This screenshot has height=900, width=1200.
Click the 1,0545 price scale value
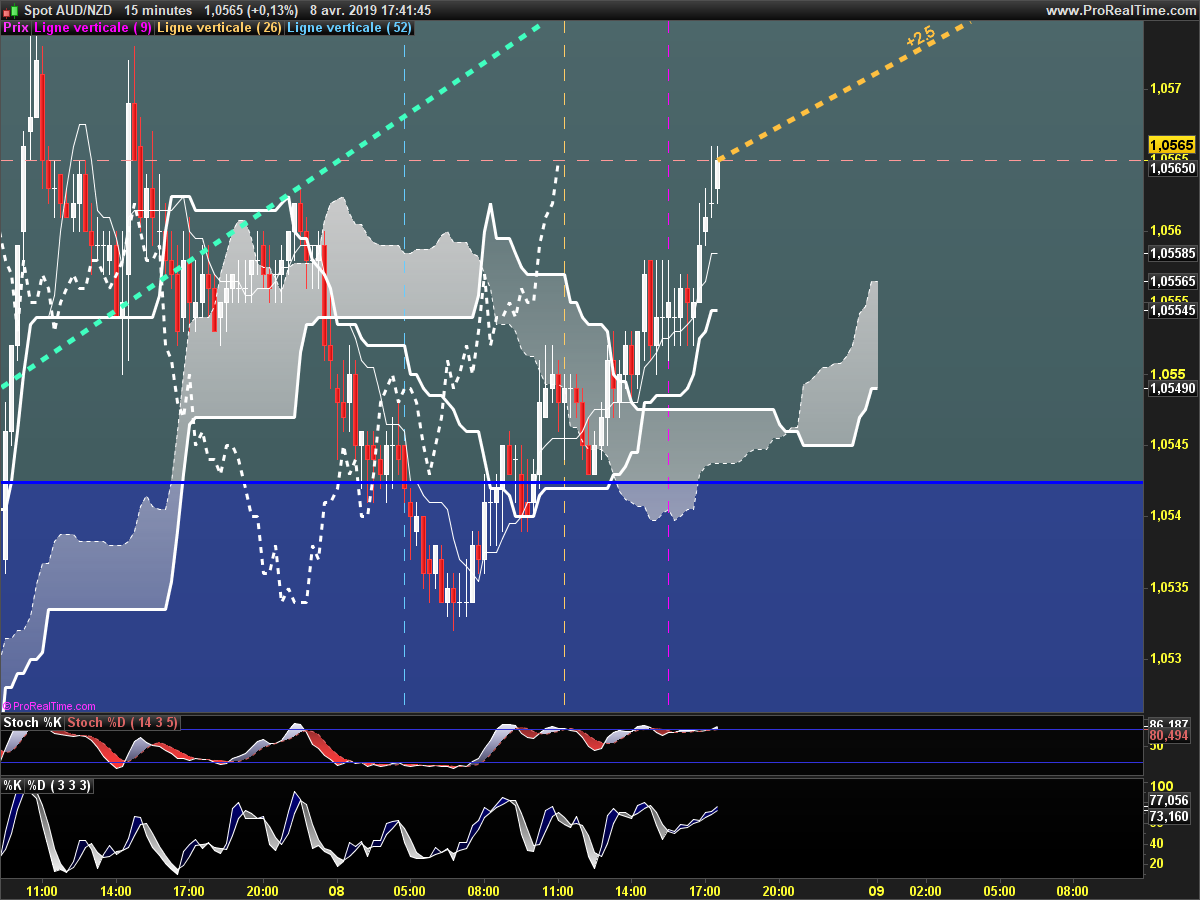coord(1170,444)
